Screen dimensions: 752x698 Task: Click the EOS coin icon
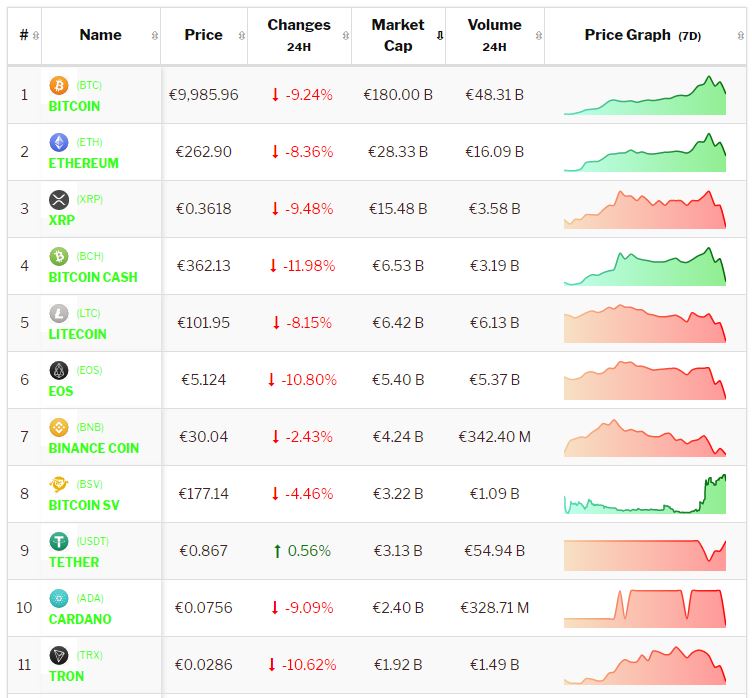pos(59,371)
